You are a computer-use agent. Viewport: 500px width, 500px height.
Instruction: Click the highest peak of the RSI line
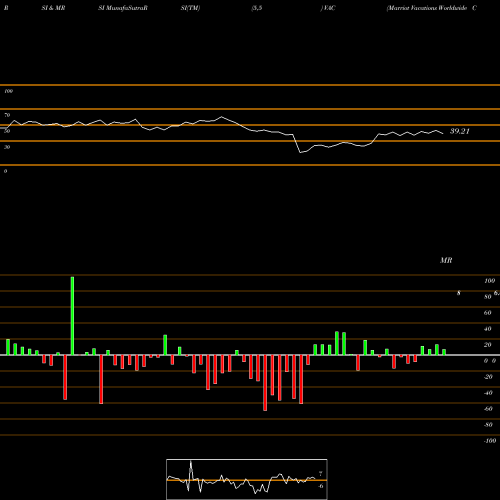click(222, 117)
